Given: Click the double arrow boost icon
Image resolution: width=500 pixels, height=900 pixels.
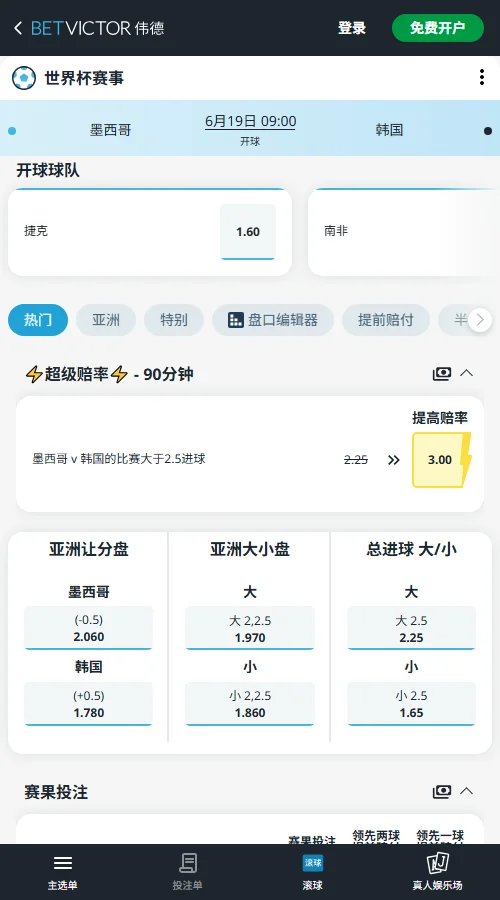Looking at the screenshot, I should (x=393, y=460).
